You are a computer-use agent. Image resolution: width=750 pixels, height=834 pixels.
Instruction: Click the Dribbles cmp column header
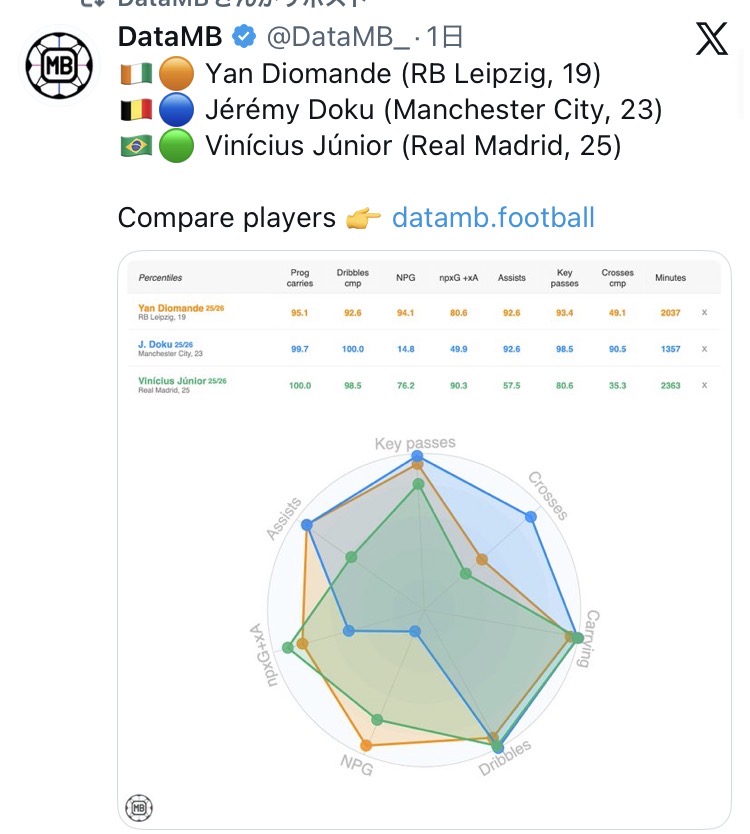(x=353, y=277)
